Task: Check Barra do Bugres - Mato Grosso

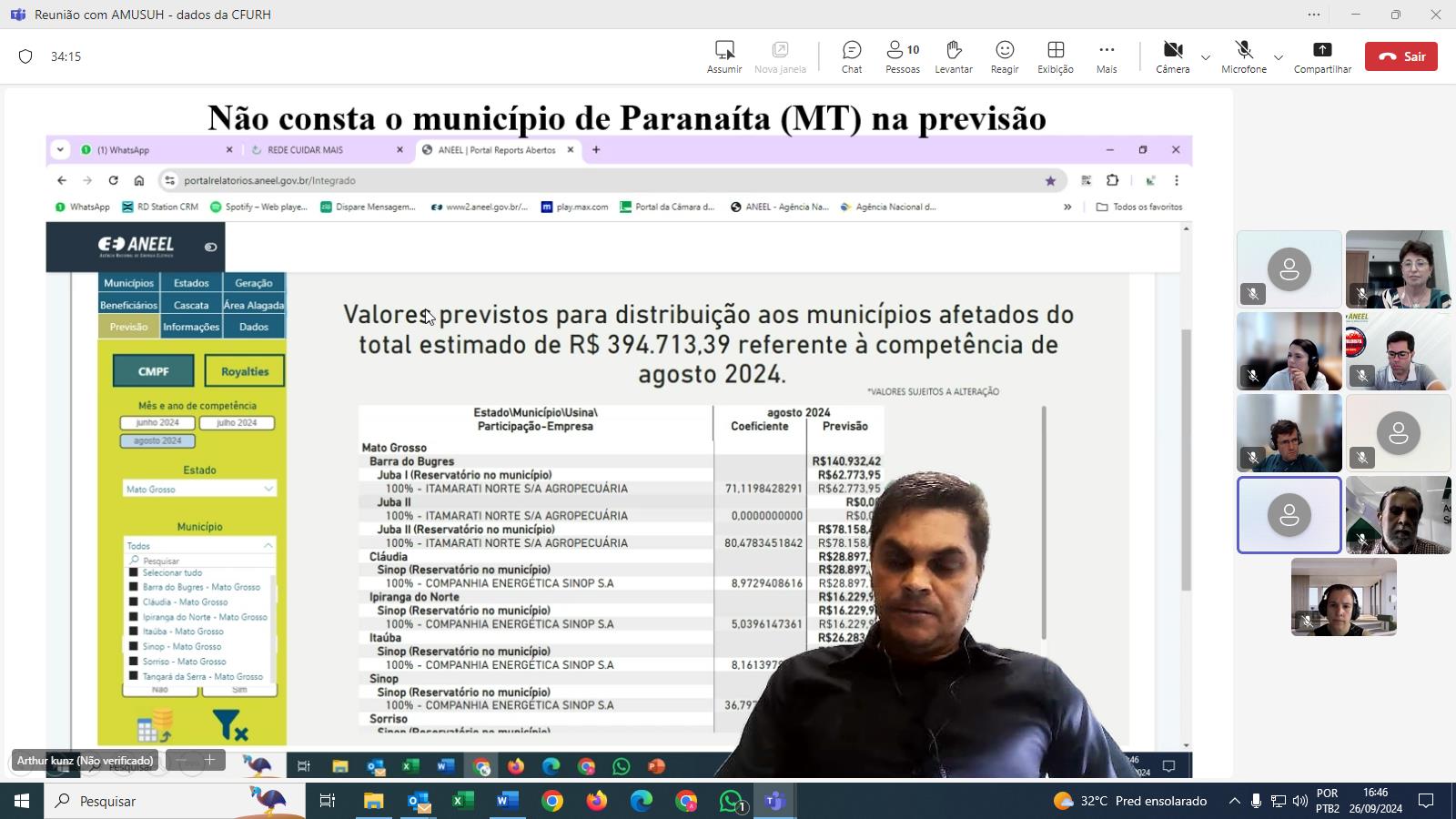Action: point(134,587)
